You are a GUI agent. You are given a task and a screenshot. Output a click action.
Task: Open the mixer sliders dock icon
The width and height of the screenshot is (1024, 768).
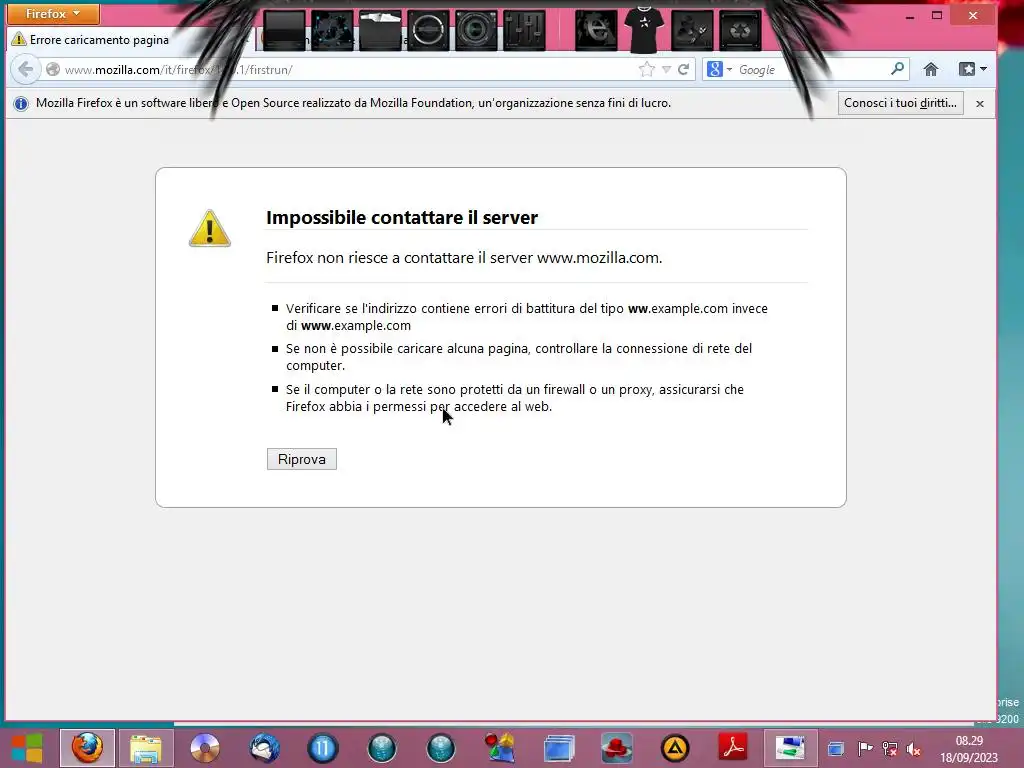click(524, 30)
